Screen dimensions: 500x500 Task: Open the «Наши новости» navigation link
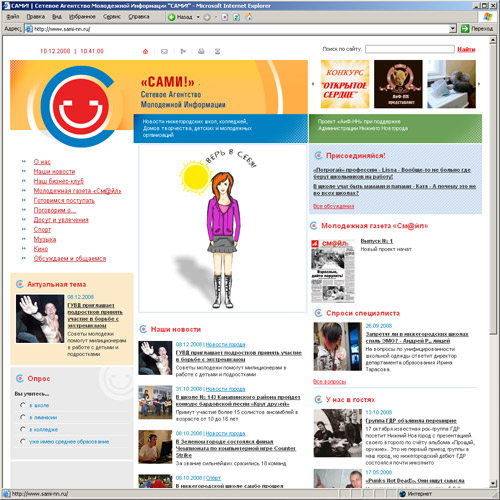(54, 171)
